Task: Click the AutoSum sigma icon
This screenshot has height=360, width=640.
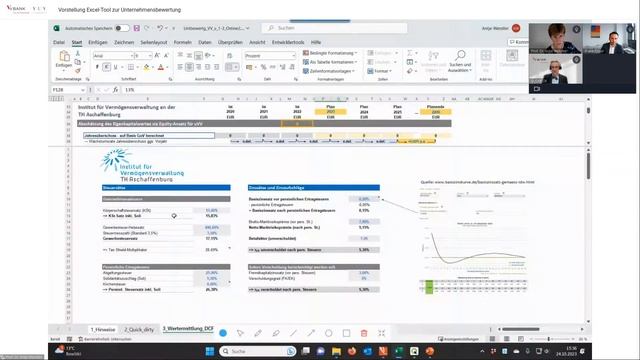Action: coord(410,53)
